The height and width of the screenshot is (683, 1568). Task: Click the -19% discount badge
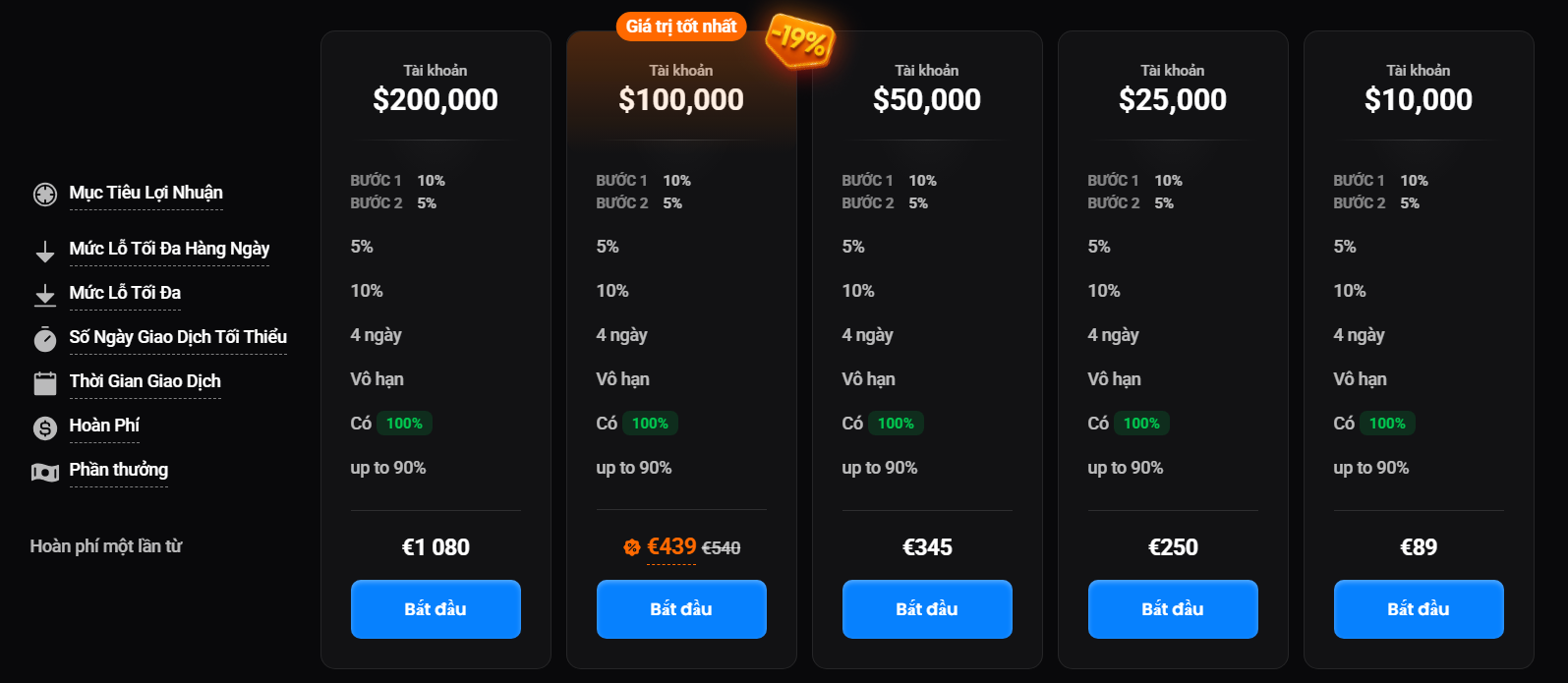click(x=800, y=41)
